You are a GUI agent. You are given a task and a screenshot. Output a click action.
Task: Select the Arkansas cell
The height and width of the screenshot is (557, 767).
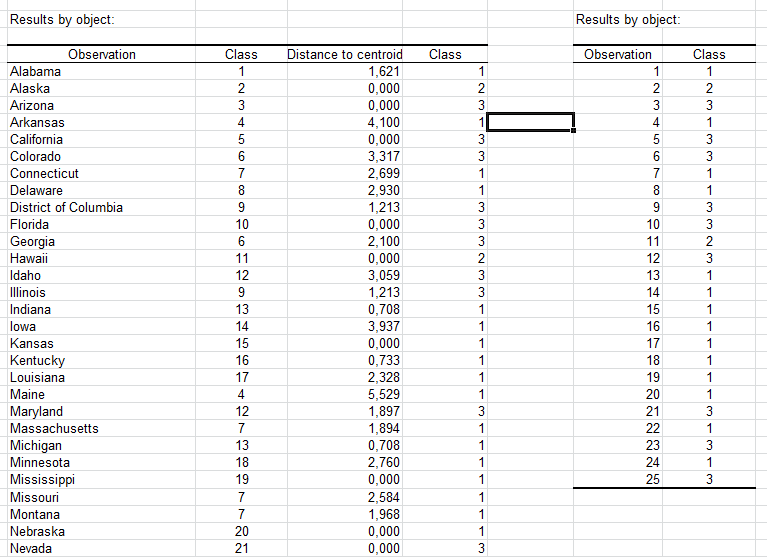[x=101, y=122]
